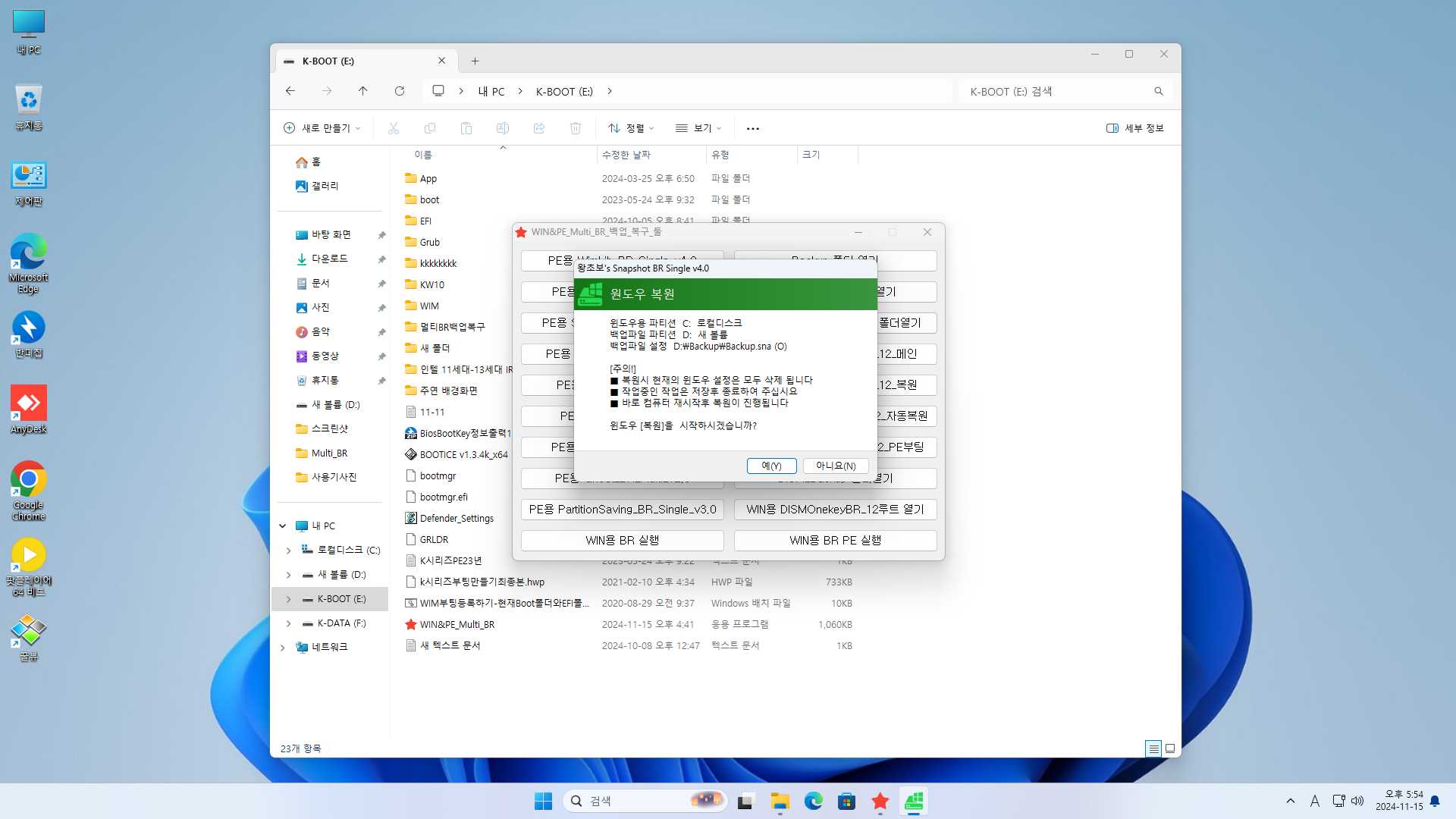Open 홈 in navigation pane
This screenshot has height=819, width=1456.
pos(309,162)
